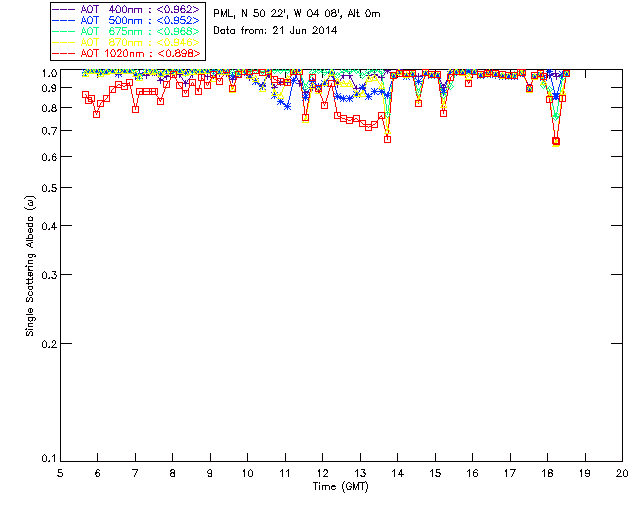This screenshot has height=512, width=640.
Task: Click the 0.8 y-axis tick label
Action: [49, 108]
